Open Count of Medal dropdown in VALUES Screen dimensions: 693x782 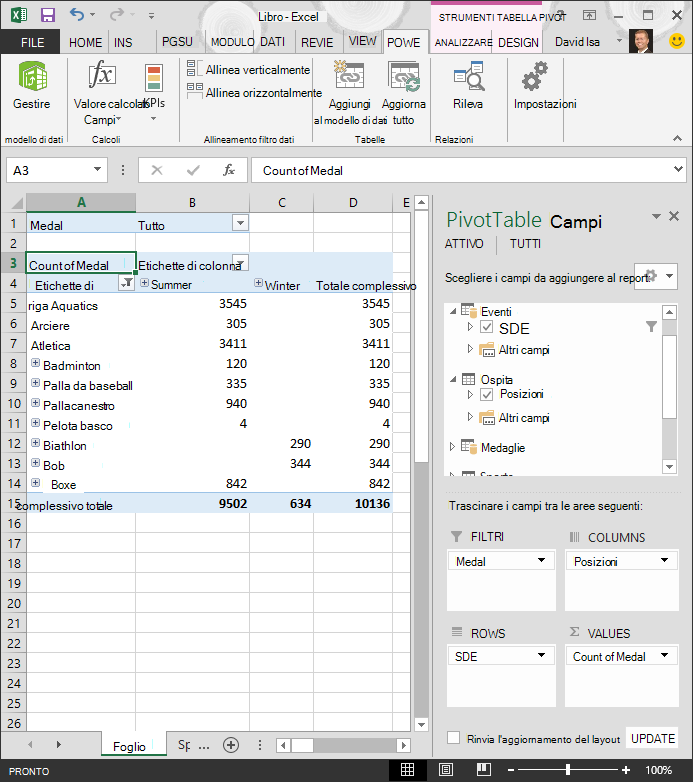664,655
